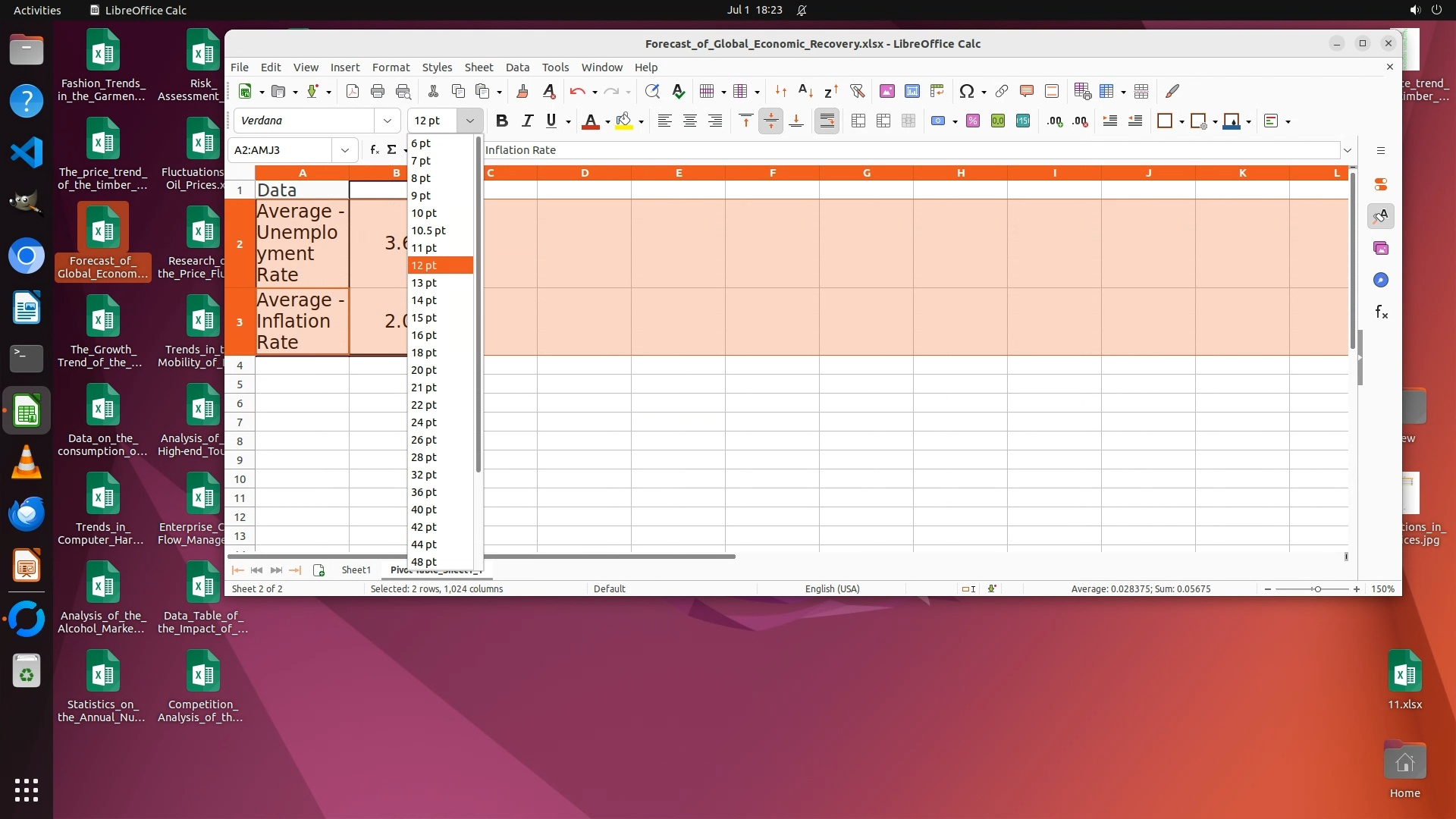Open the Format menu
Image resolution: width=1456 pixels, height=819 pixels.
(x=391, y=67)
